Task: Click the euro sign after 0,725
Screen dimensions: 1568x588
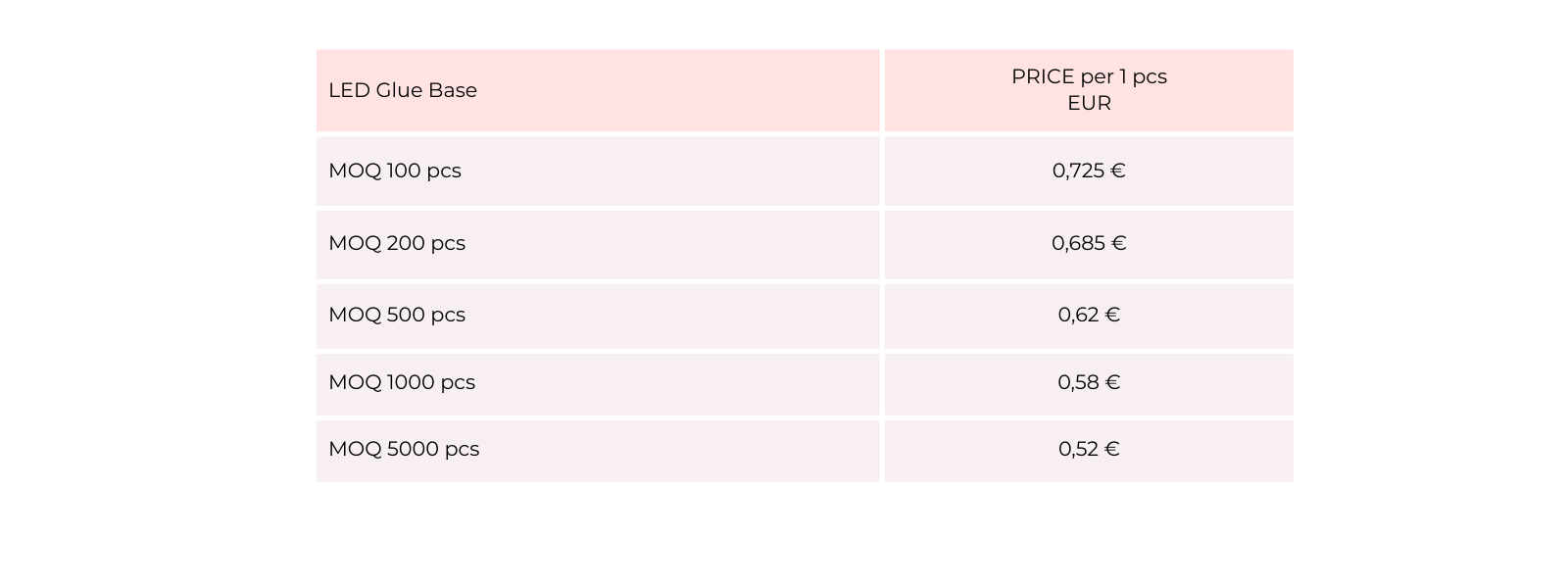Action: coord(1118,171)
